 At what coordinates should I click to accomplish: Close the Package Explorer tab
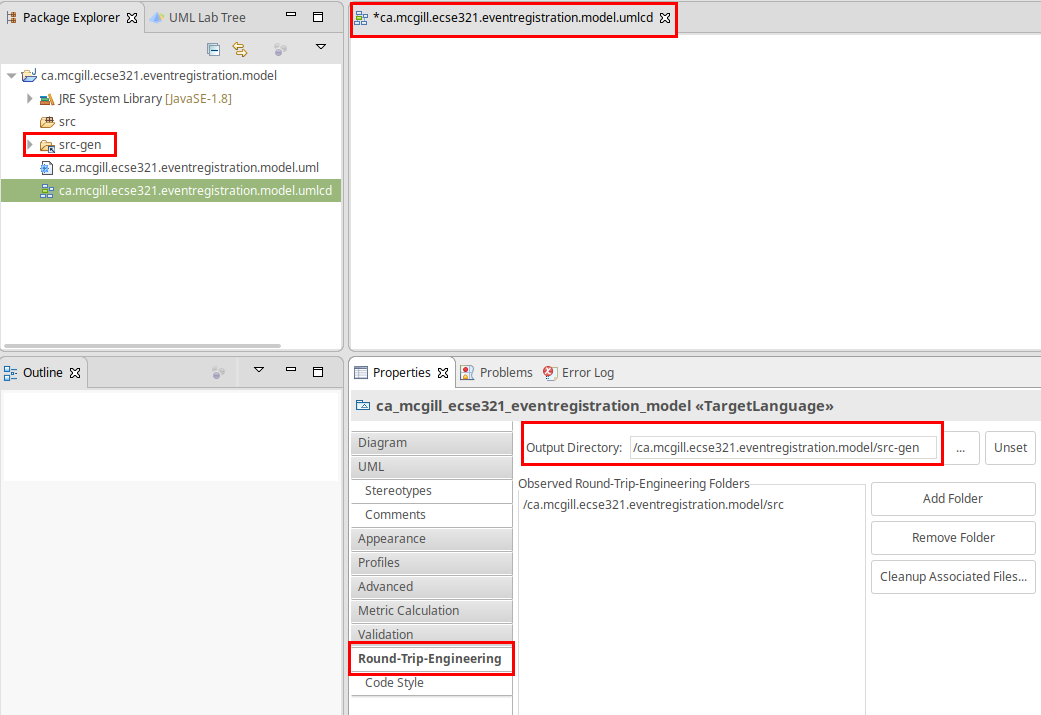pyautogui.click(x=132, y=18)
